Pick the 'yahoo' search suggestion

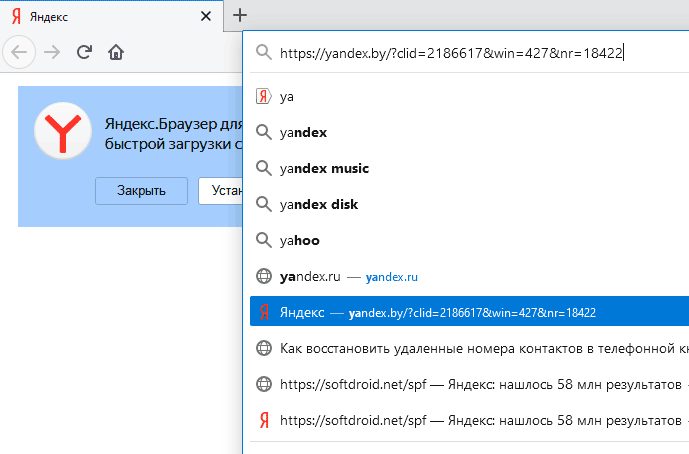click(x=469, y=240)
